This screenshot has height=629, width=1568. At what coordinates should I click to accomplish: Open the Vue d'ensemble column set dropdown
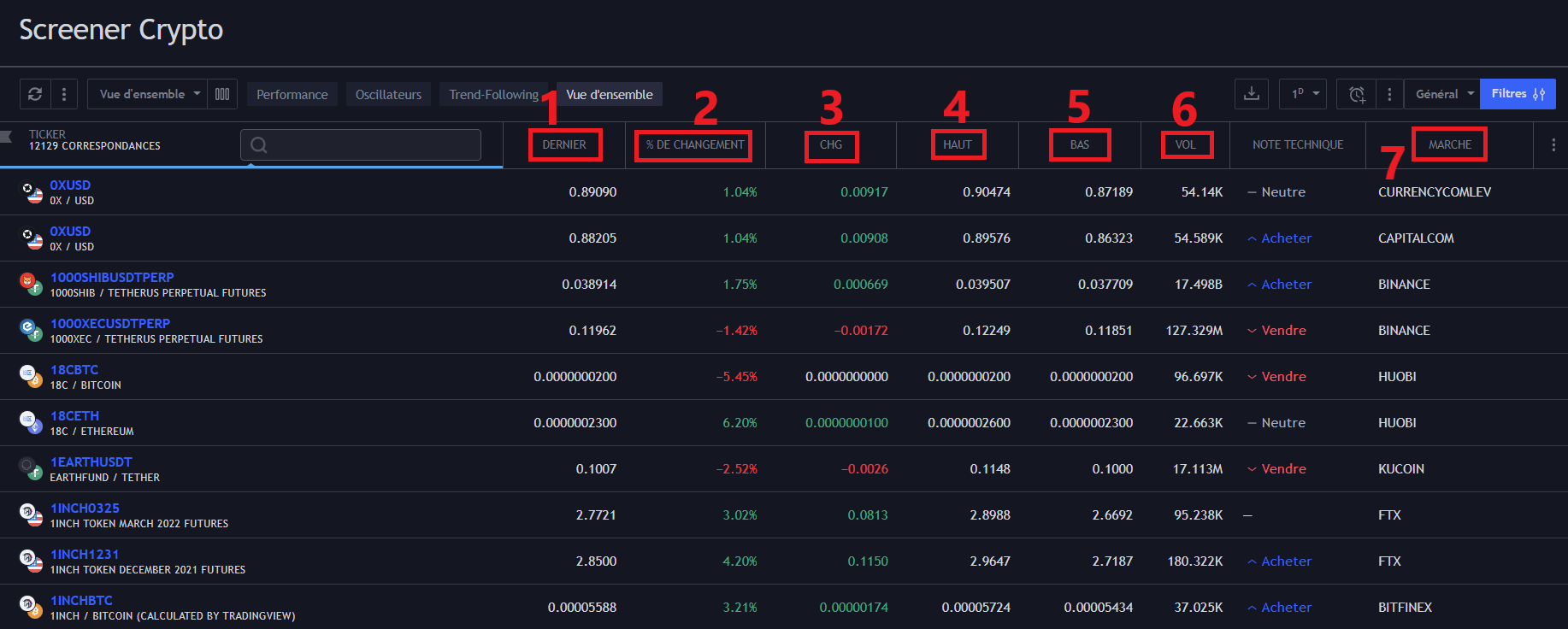(149, 94)
